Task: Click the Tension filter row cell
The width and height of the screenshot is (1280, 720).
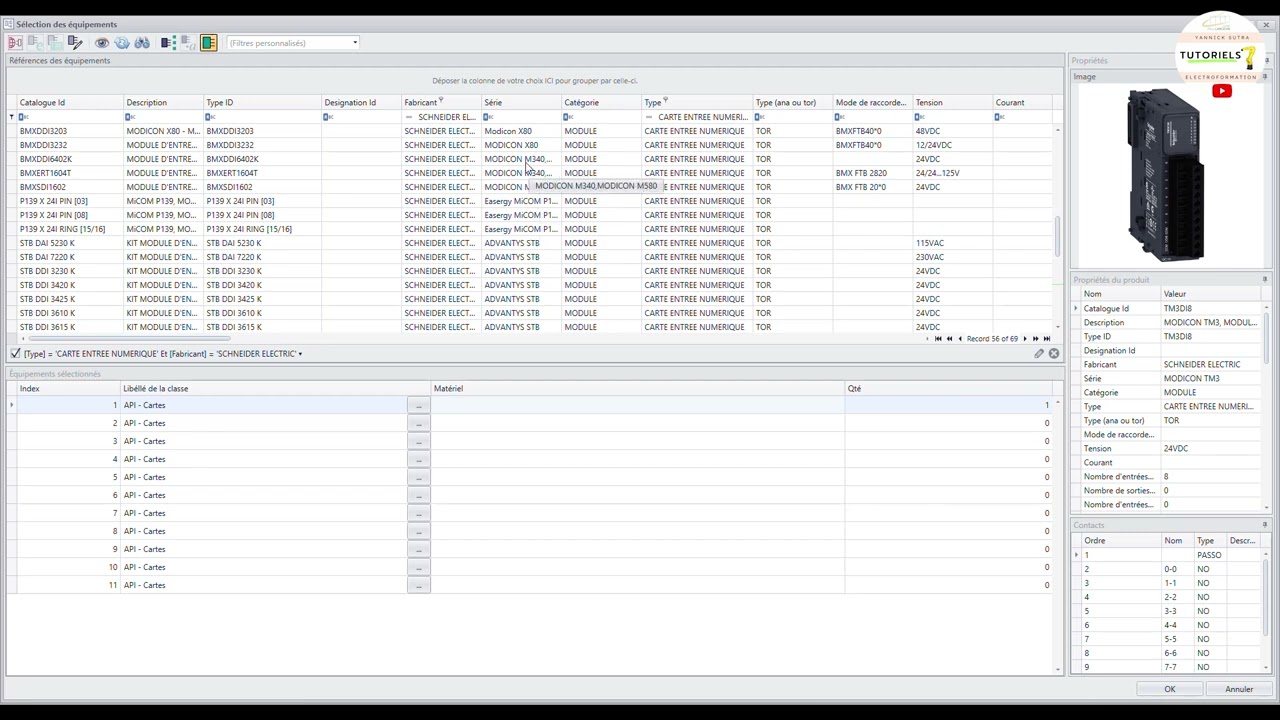Action: pyautogui.click(x=953, y=117)
